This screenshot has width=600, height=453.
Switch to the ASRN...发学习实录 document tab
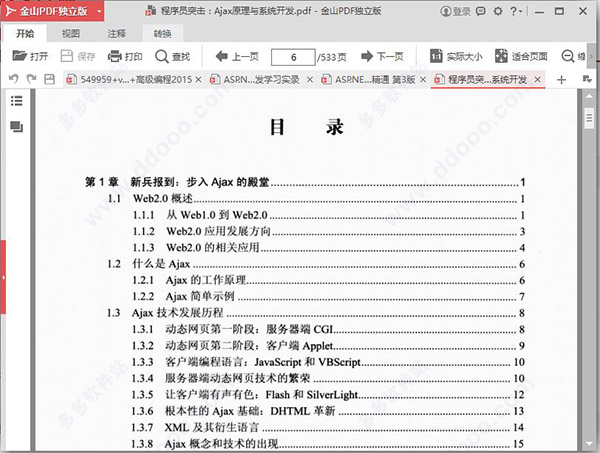pyautogui.click(x=255, y=80)
